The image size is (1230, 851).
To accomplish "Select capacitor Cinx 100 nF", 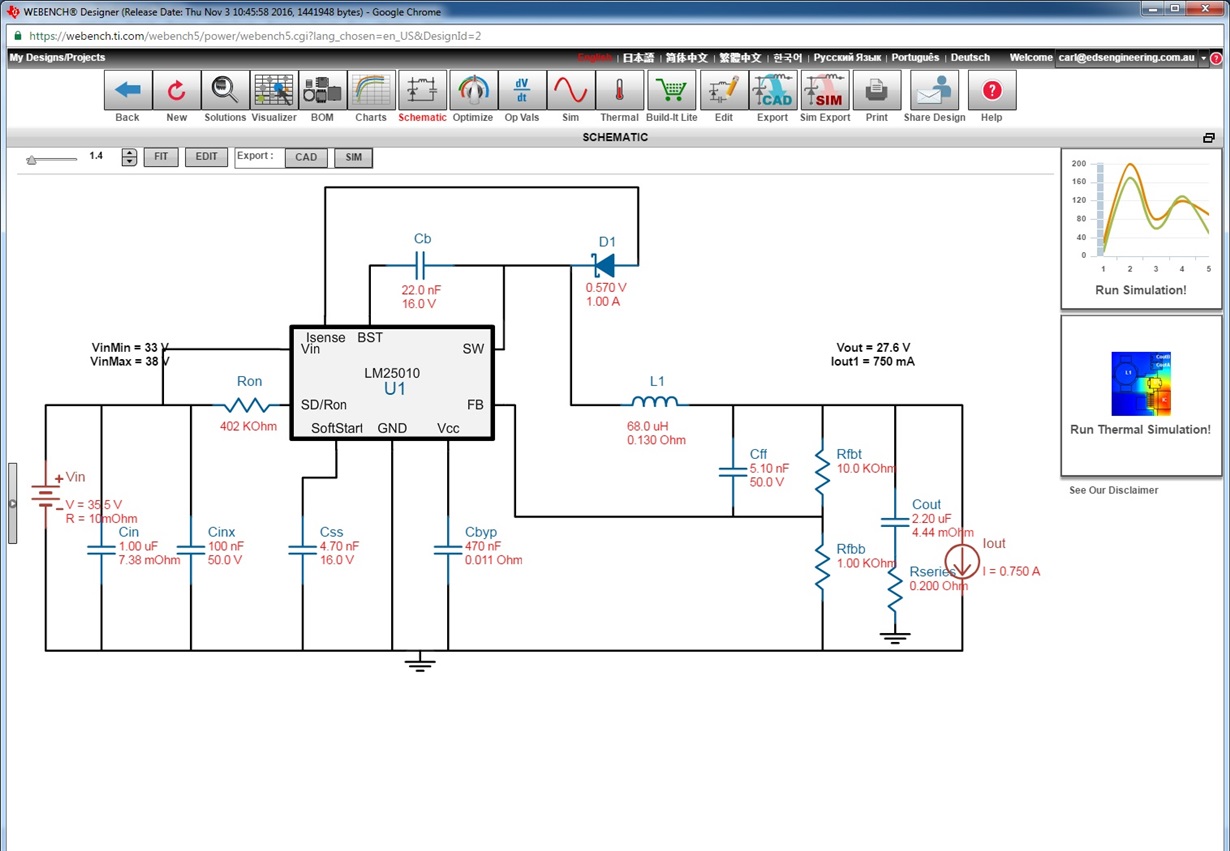I will (x=190, y=549).
